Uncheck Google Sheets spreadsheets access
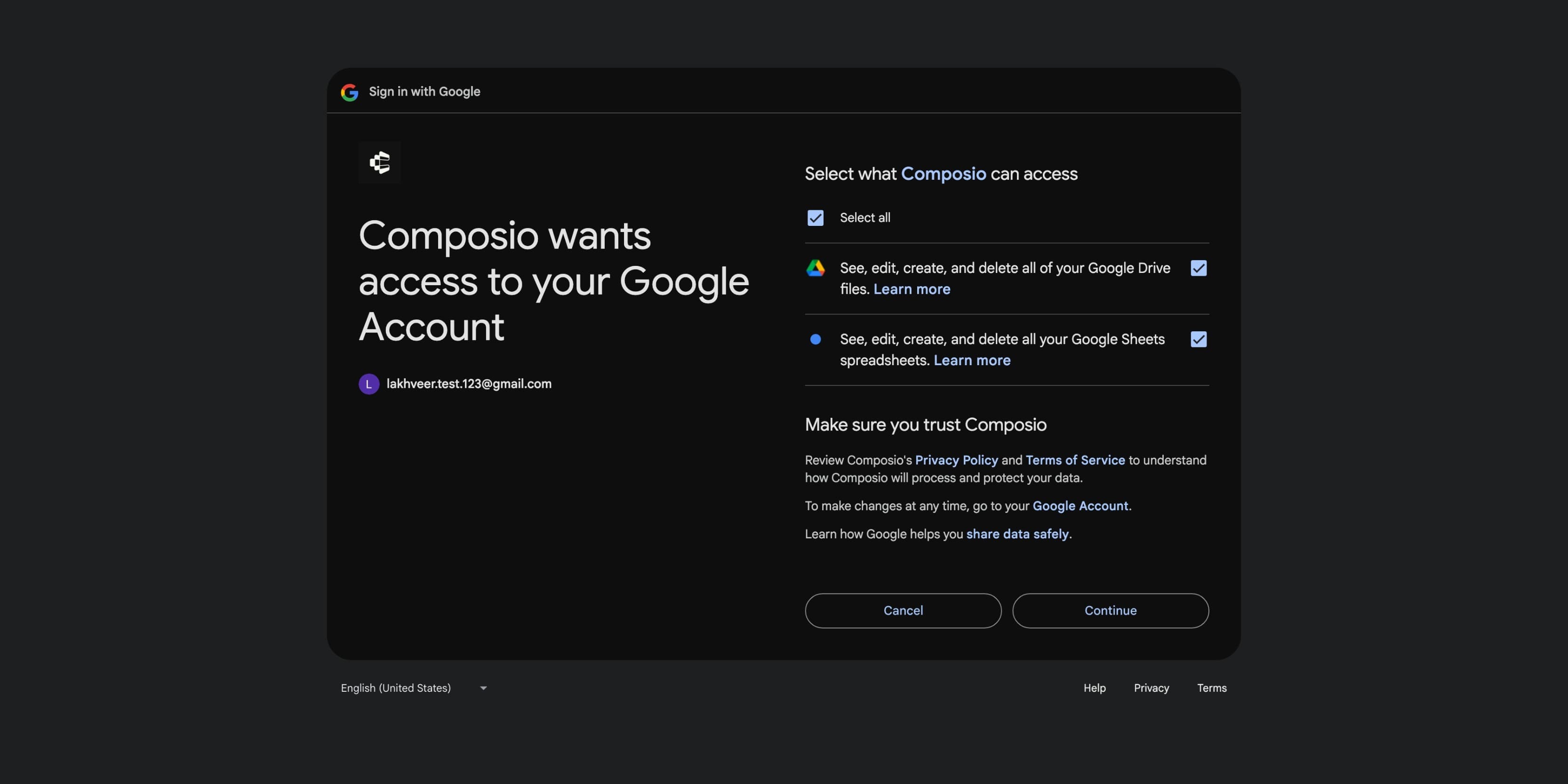1568x784 pixels. (1198, 339)
